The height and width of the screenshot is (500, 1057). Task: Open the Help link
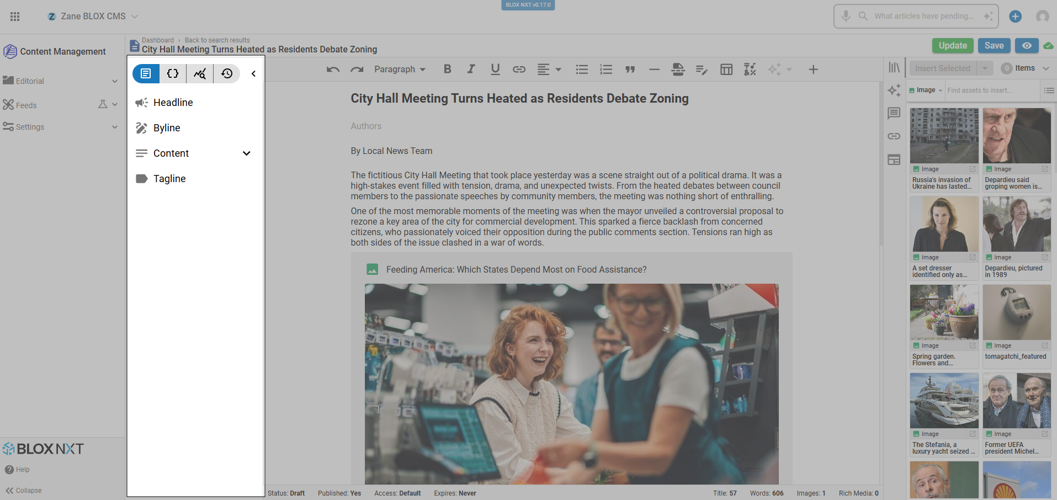(17, 470)
